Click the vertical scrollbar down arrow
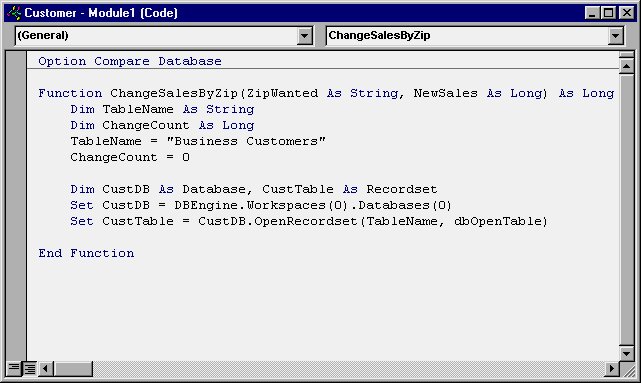 pos(627,353)
